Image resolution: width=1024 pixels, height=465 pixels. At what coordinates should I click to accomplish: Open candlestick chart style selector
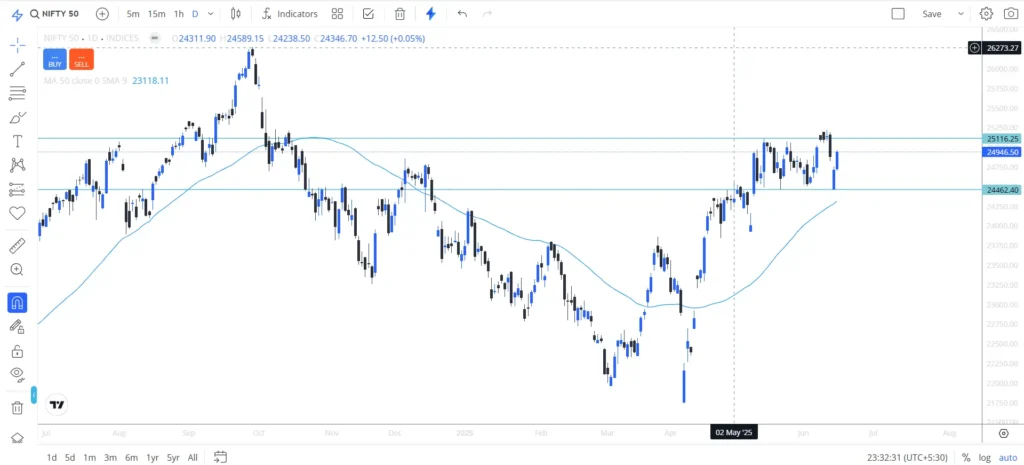click(236, 14)
